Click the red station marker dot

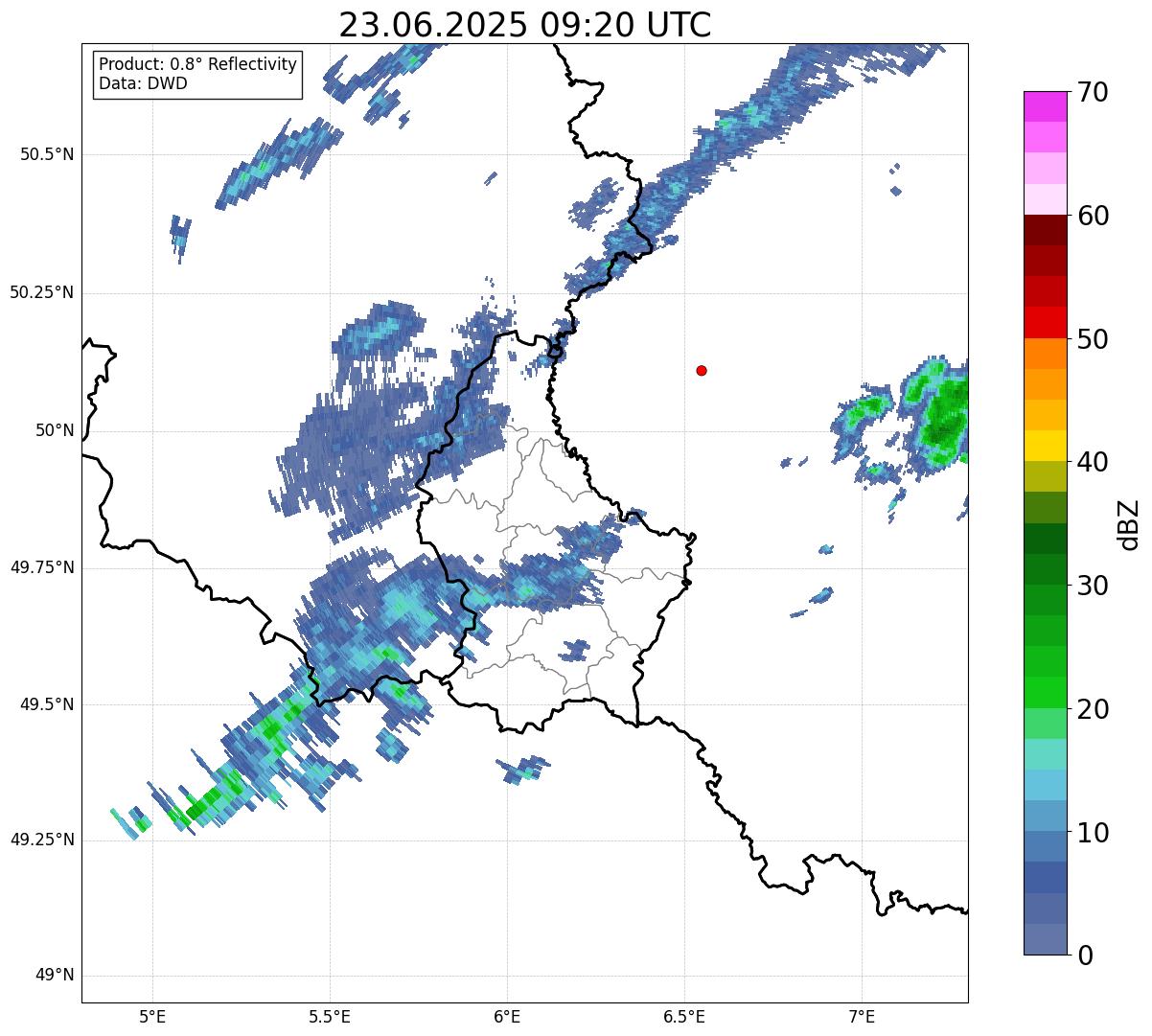702,370
